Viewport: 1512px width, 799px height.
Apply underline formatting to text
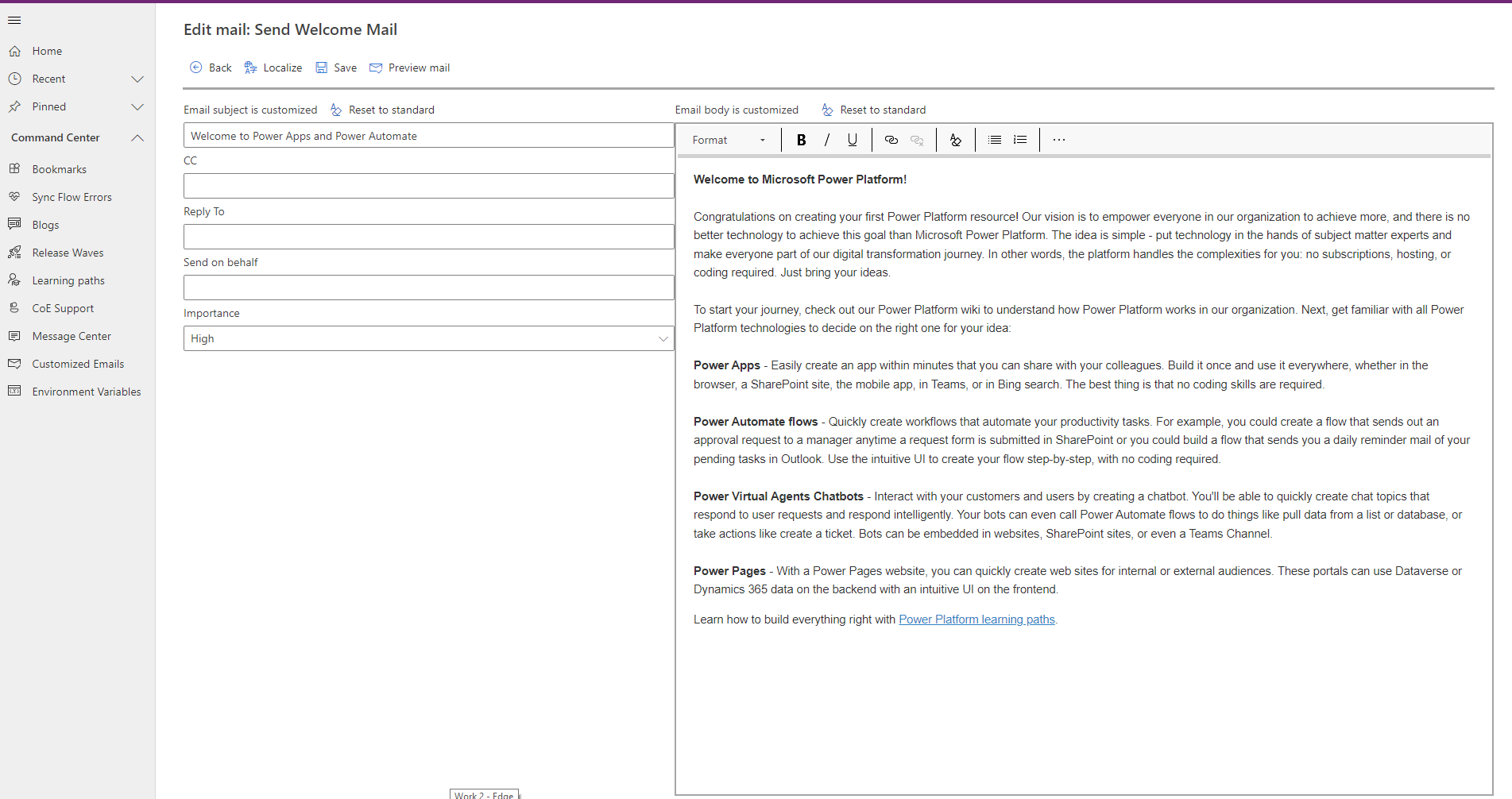pos(852,140)
